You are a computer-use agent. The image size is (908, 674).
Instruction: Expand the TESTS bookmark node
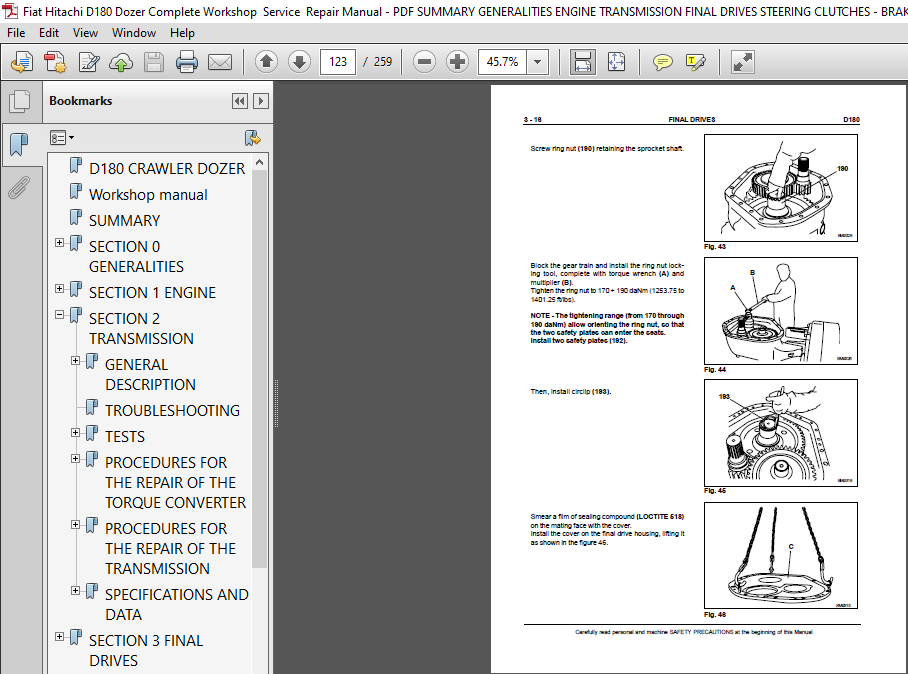click(75, 432)
